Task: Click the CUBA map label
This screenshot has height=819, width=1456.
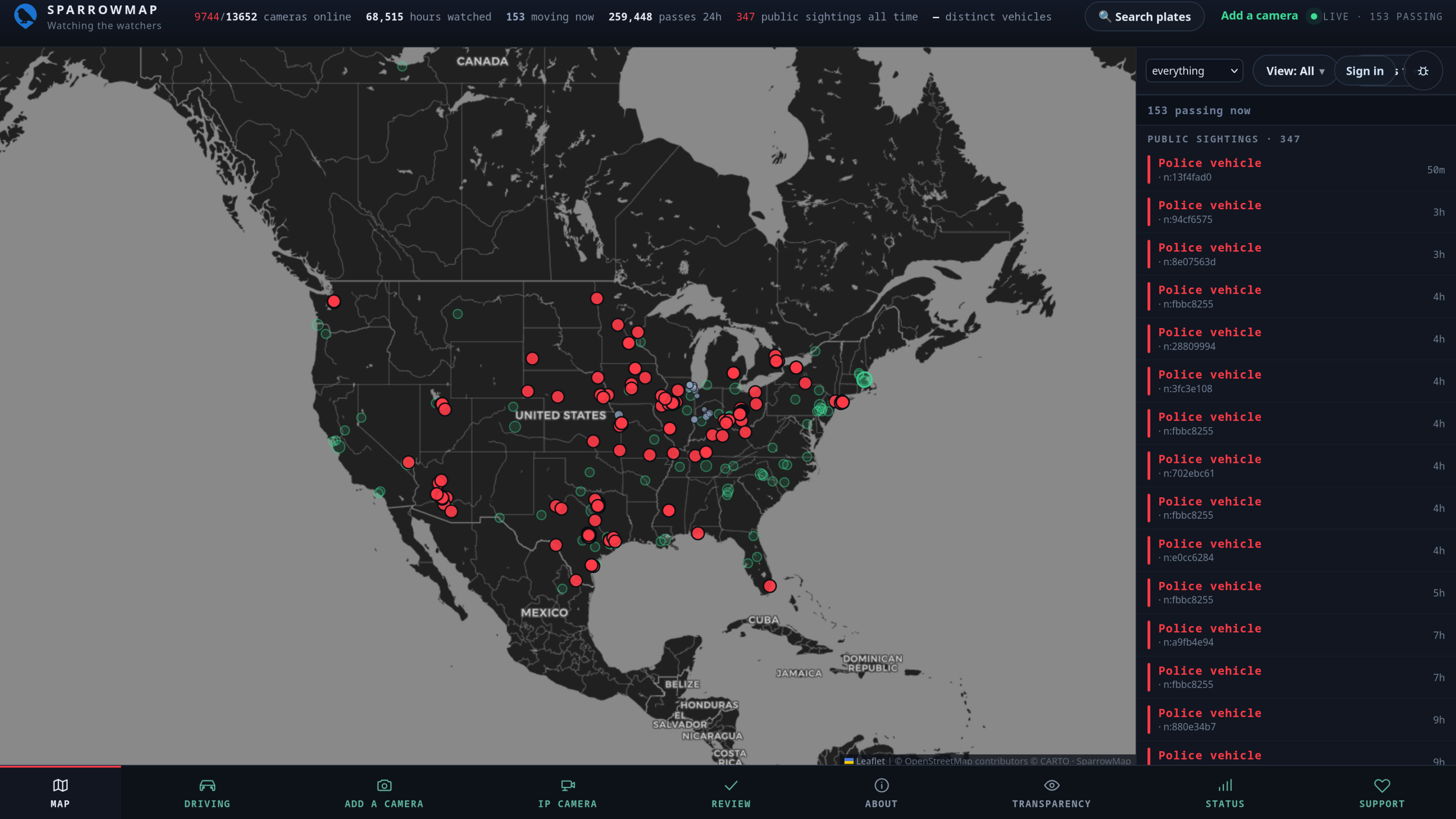Action: pyautogui.click(x=764, y=620)
